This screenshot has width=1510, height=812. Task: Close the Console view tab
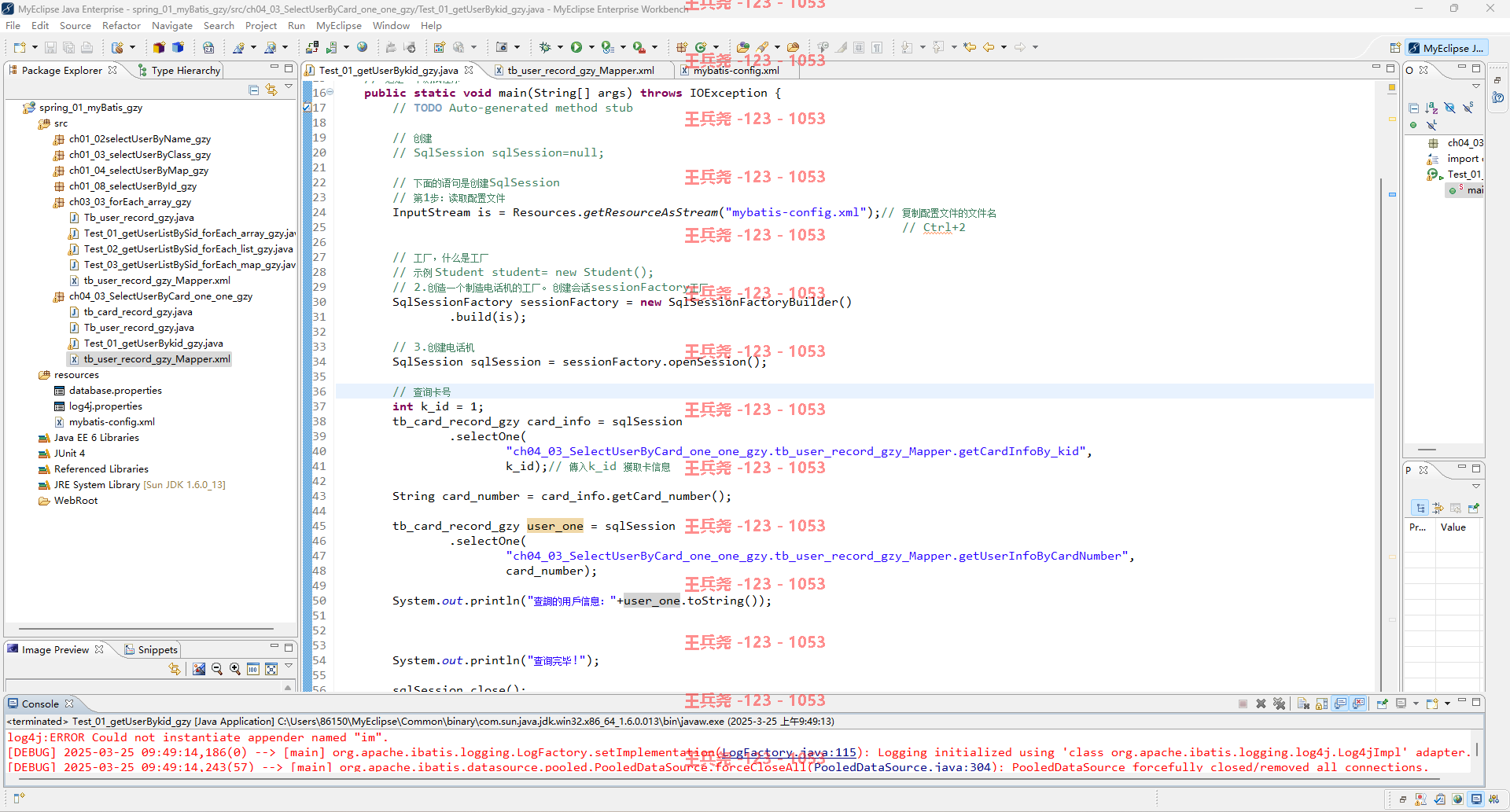click(x=69, y=704)
